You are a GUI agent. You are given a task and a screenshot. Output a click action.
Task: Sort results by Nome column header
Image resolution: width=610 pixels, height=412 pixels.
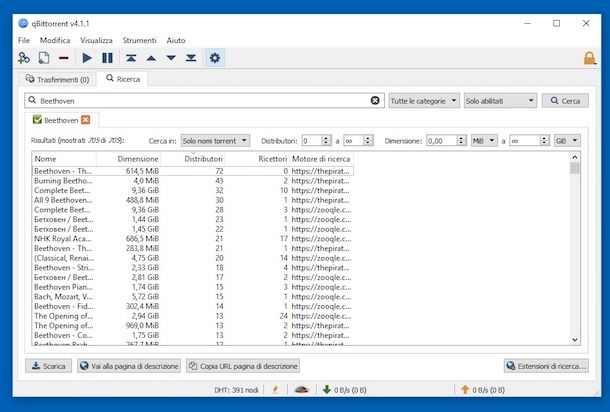pos(64,159)
